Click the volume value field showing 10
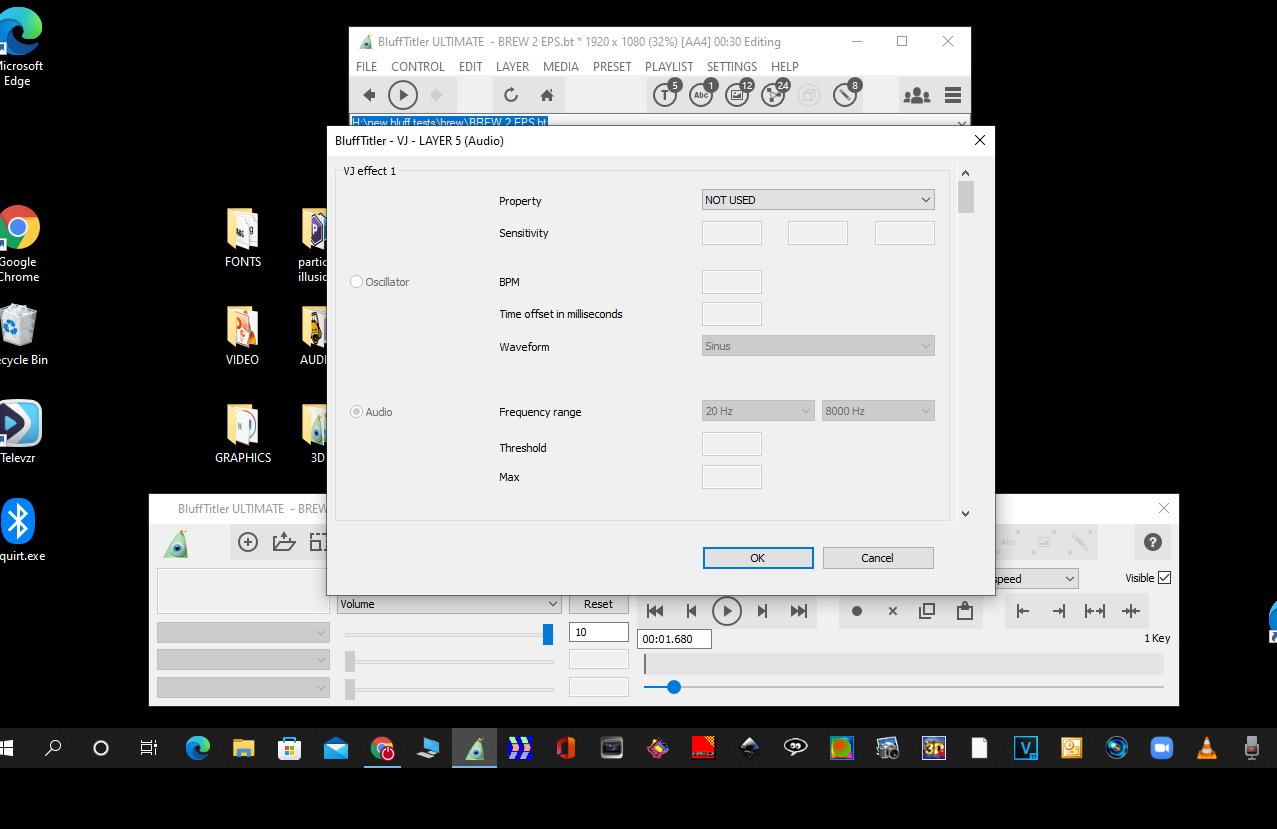 (598, 632)
